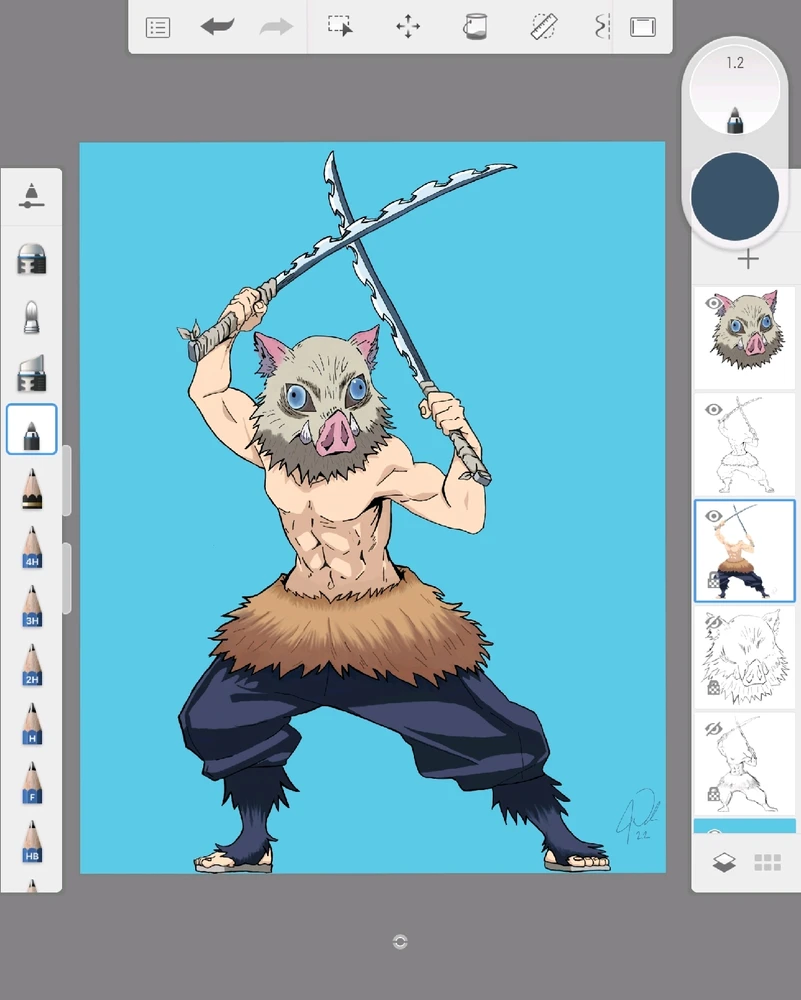Add a new layer with plus
Viewport: 801px width, 1000px height.
[747, 259]
